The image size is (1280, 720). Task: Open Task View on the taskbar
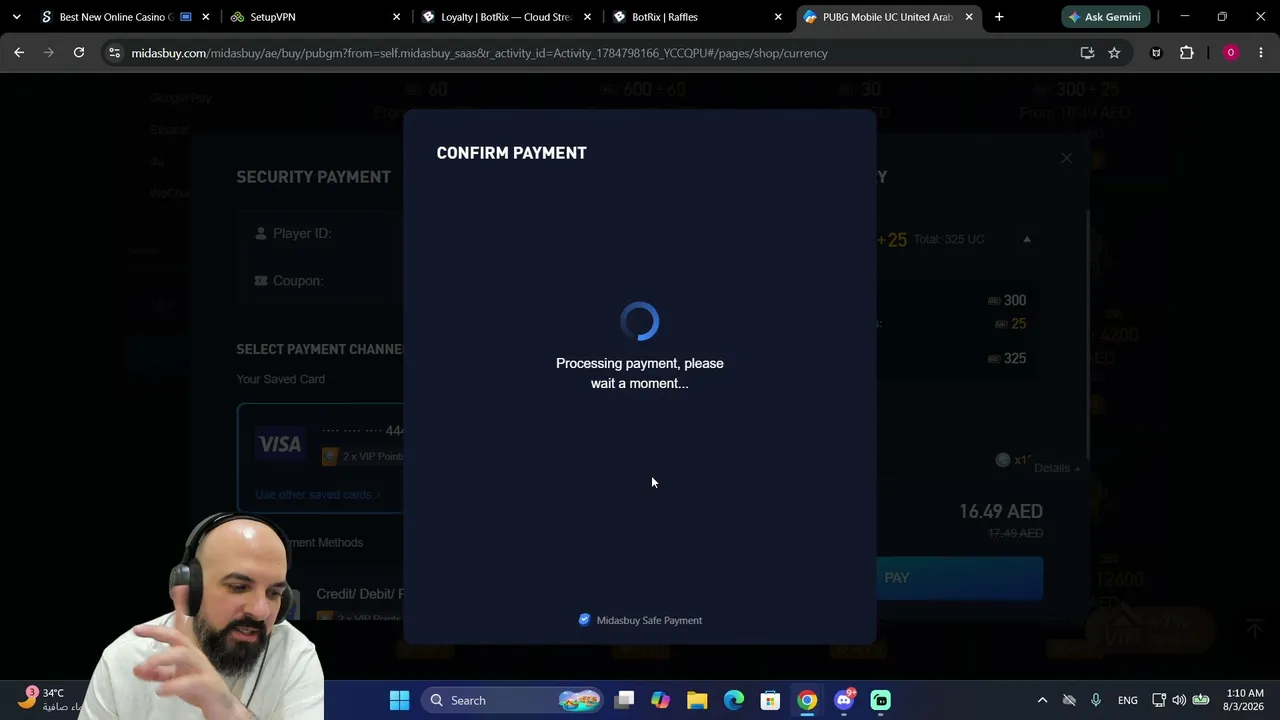pyautogui.click(x=624, y=700)
